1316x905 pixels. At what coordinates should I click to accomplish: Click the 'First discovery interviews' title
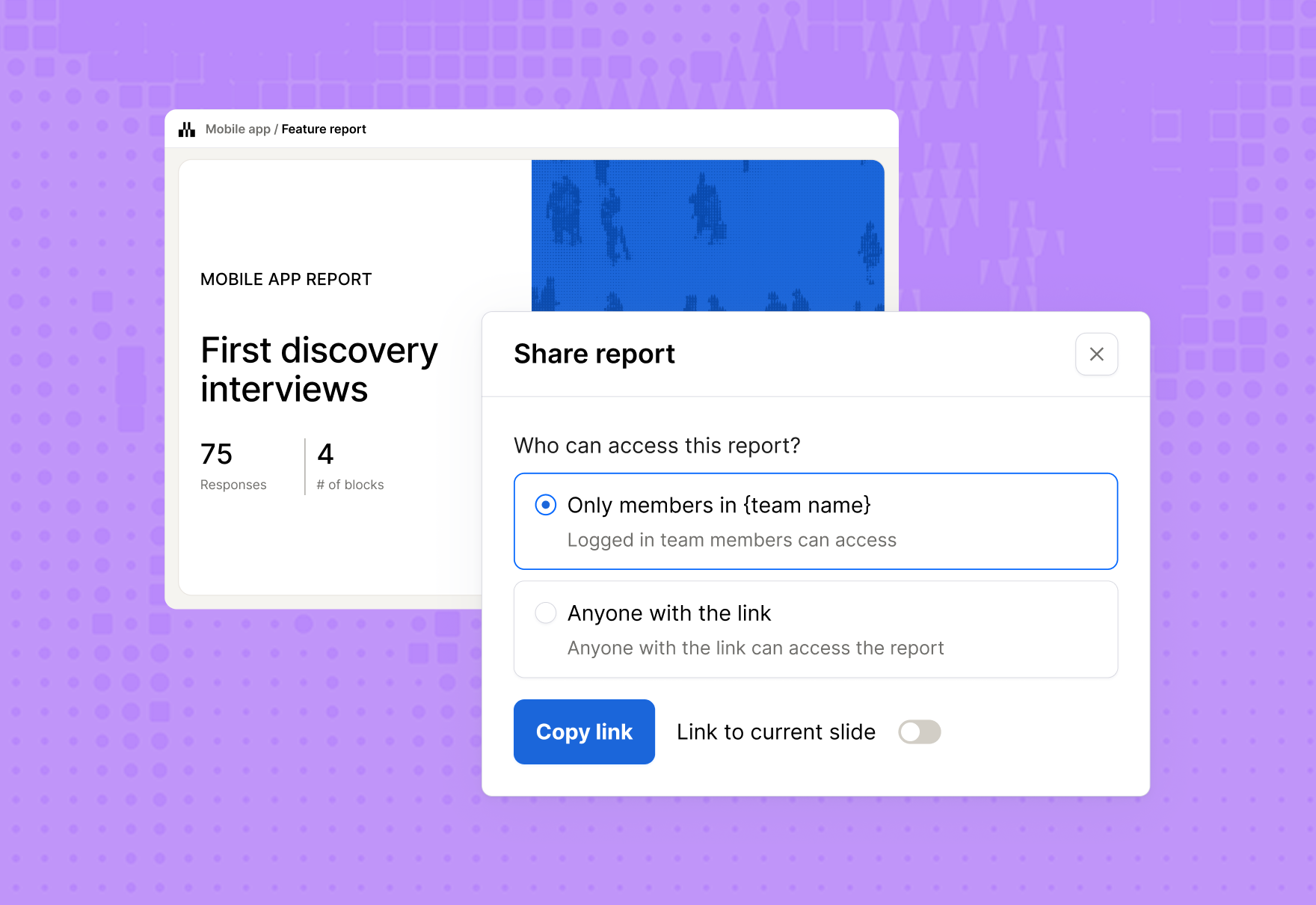319,369
